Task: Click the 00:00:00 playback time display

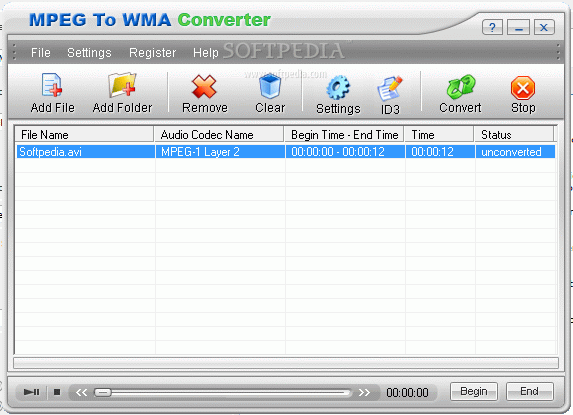Action: pyautogui.click(x=407, y=392)
